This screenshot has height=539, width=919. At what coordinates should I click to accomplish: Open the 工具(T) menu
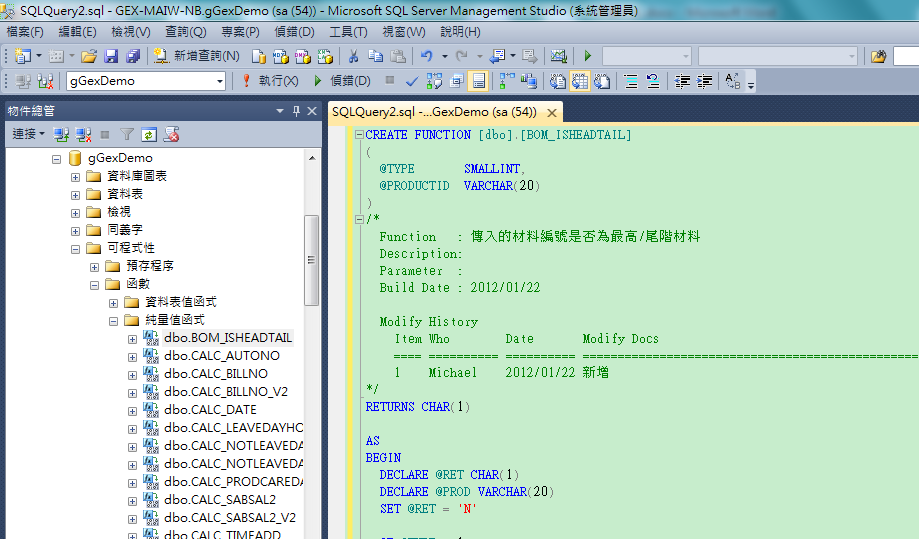348,32
